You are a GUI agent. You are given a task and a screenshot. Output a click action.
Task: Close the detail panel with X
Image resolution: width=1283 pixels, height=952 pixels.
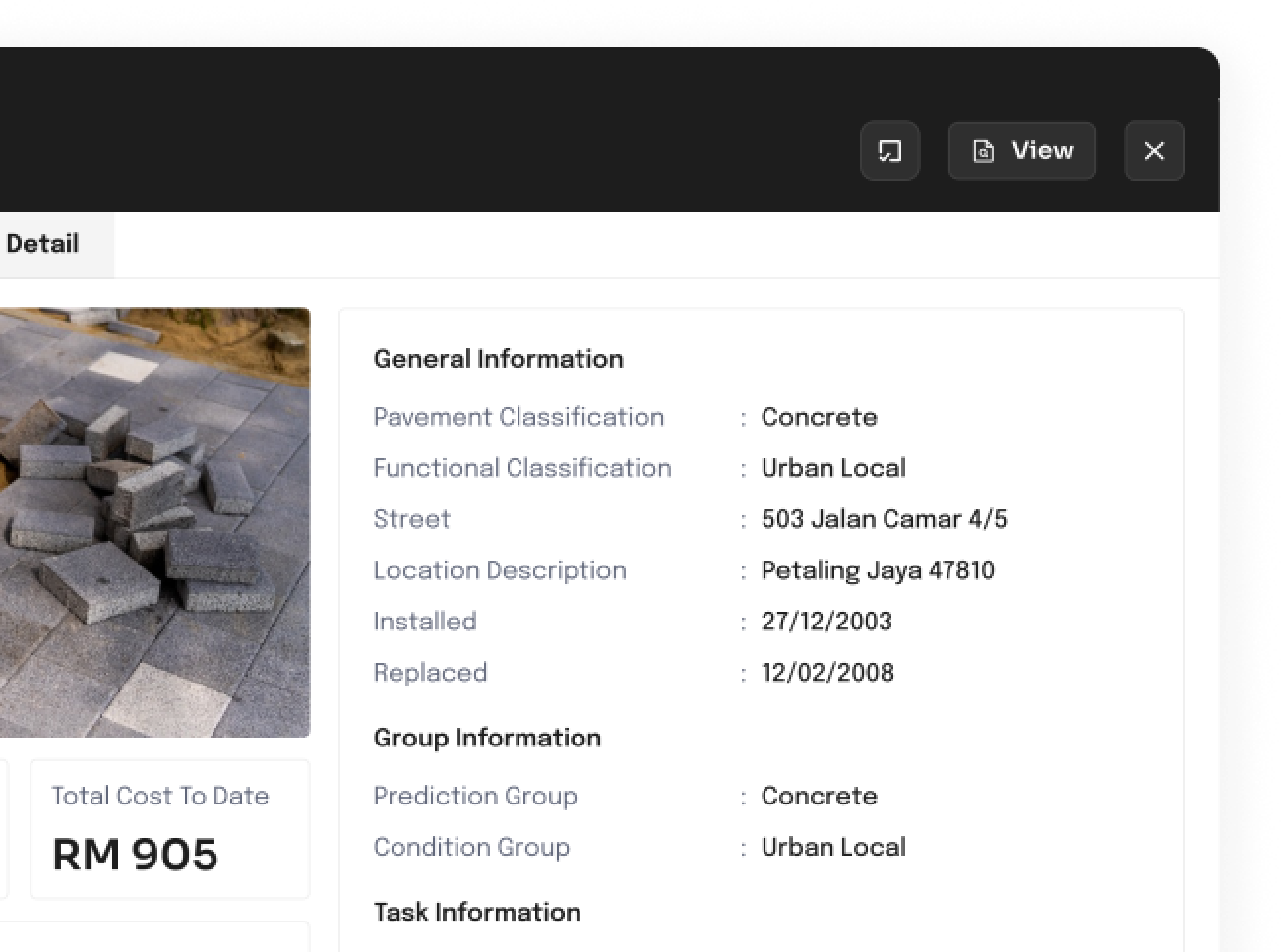[x=1154, y=150]
